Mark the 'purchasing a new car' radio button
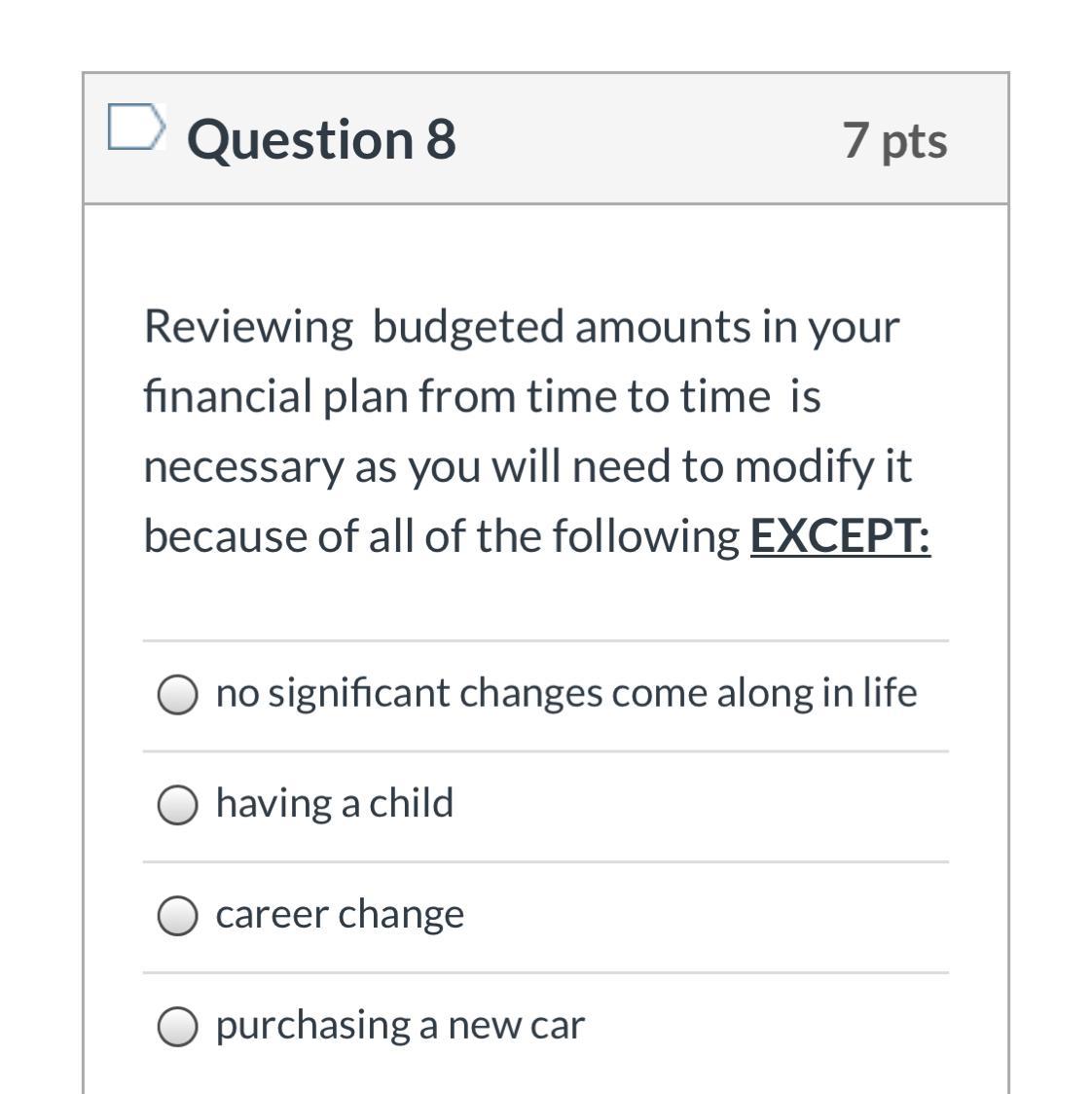The height and width of the screenshot is (1094, 1092). [x=177, y=1026]
